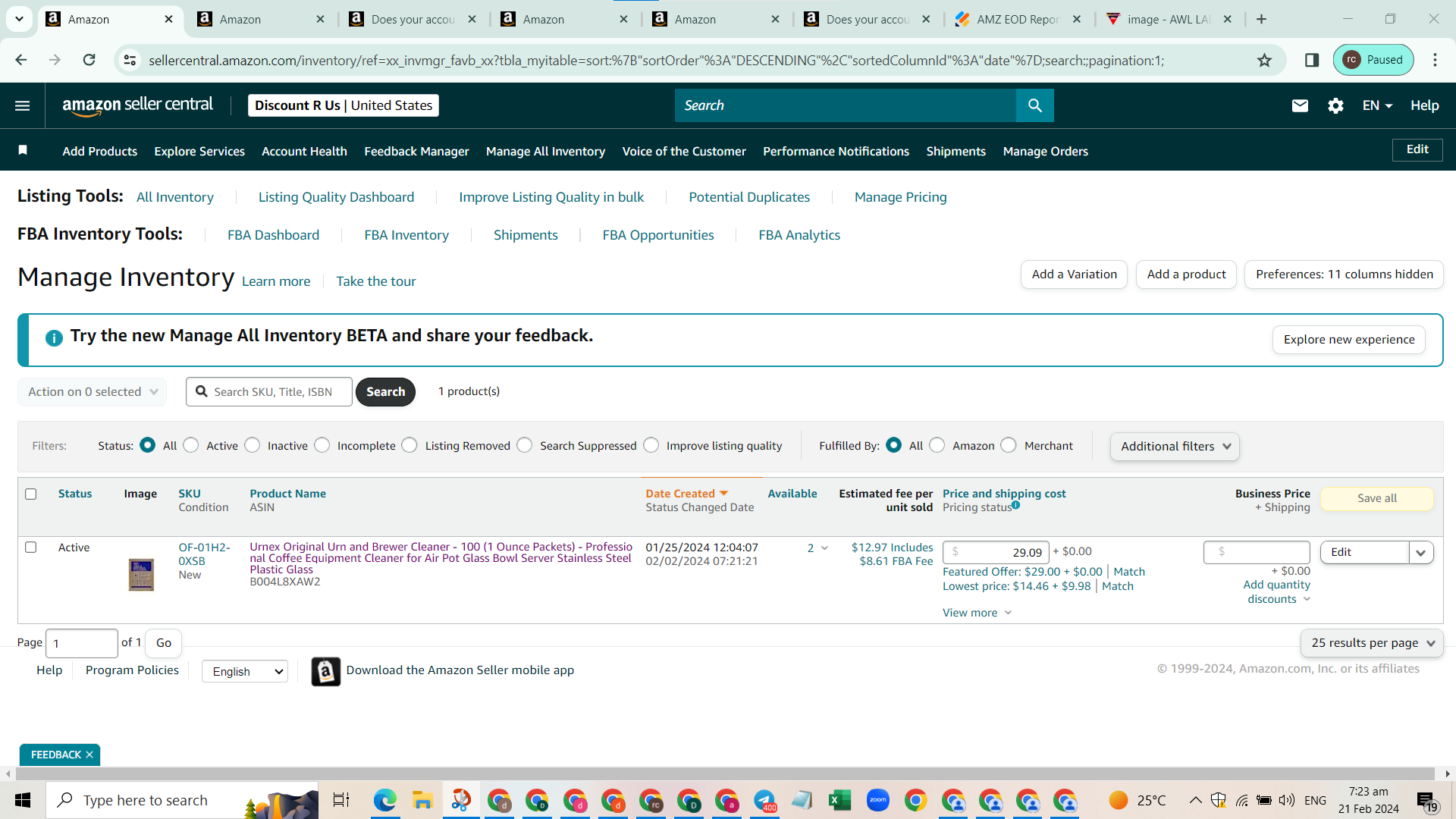This screenshot has width=1456, height=819.
Task: Open the tab search dropdown
Action: point(19,19)
